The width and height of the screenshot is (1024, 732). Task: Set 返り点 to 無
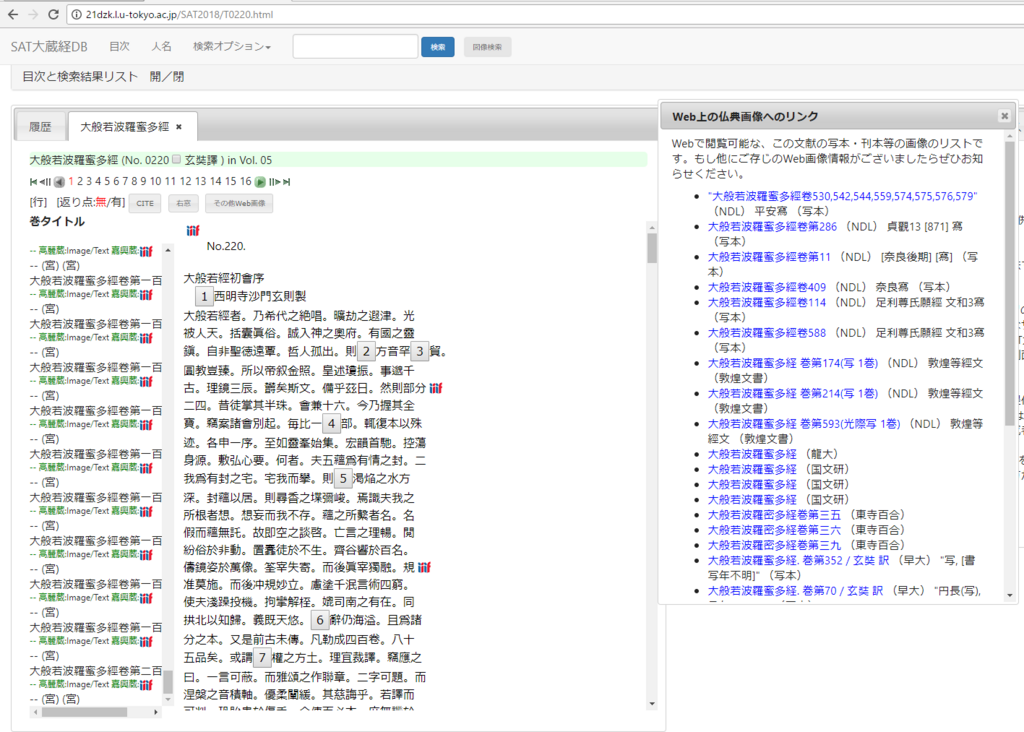(x=101, y=202)
